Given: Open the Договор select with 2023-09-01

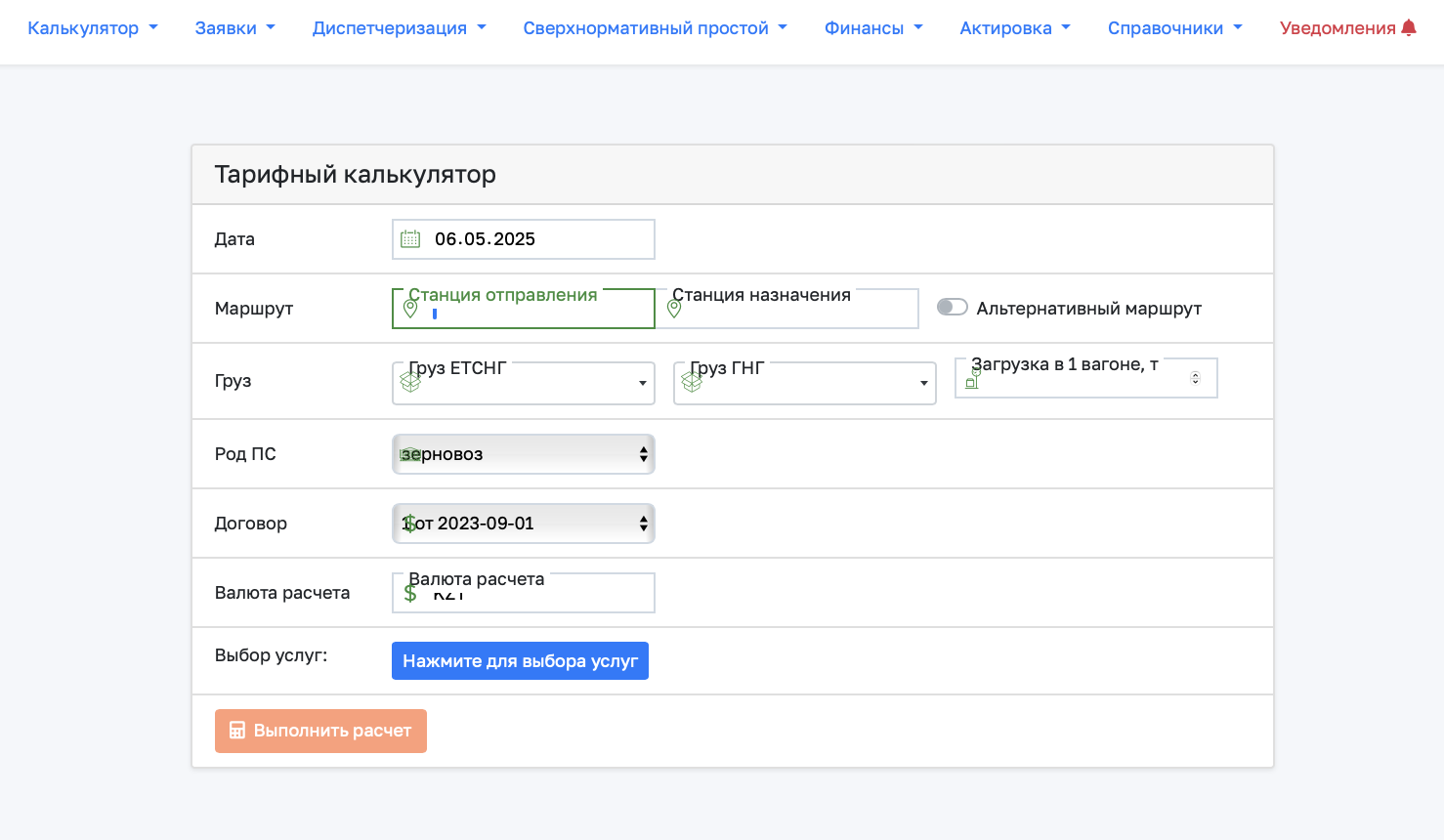Looking at the screenshot, I should click(x=524, y=524).
